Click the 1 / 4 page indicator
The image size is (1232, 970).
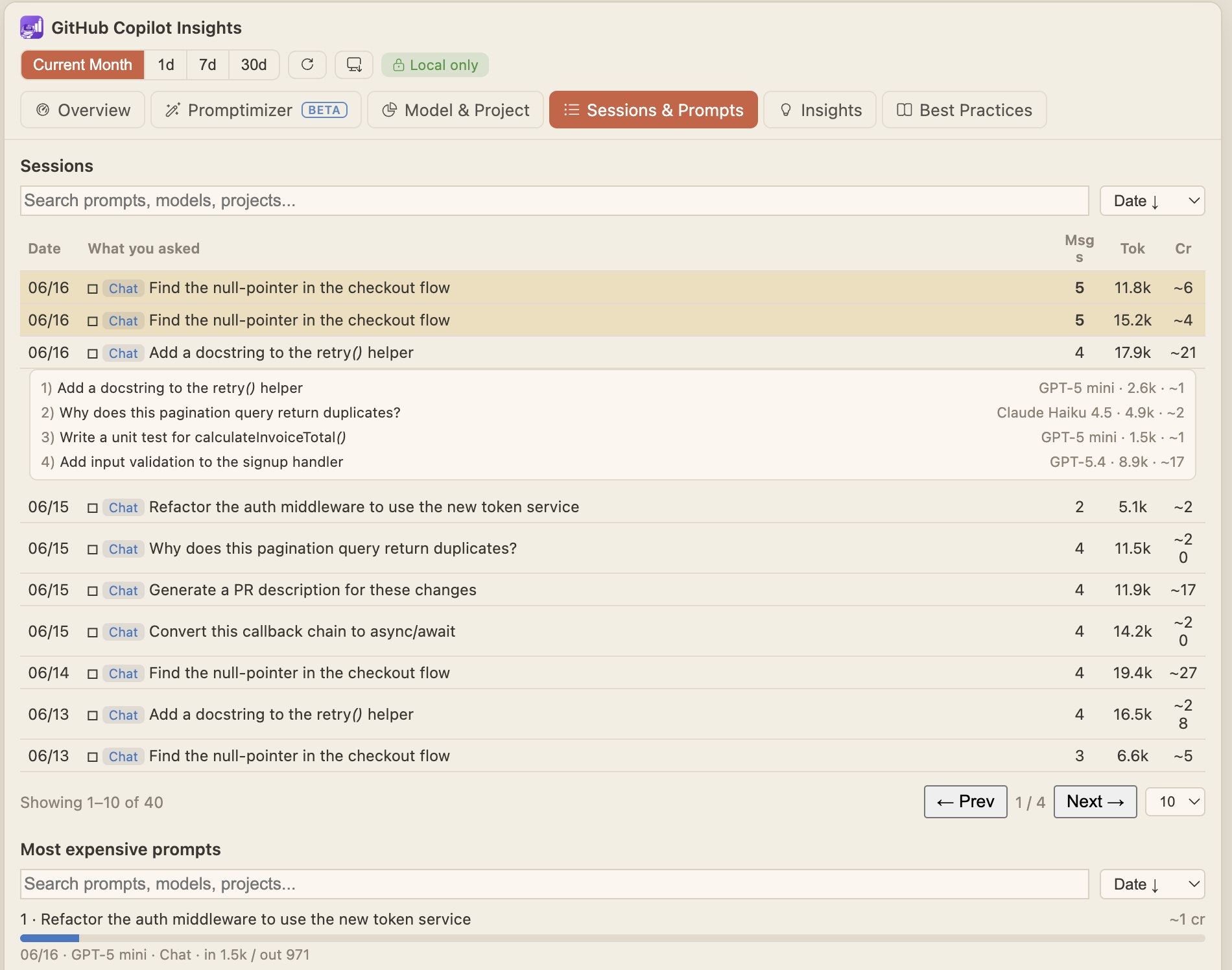coord(1030,802)
